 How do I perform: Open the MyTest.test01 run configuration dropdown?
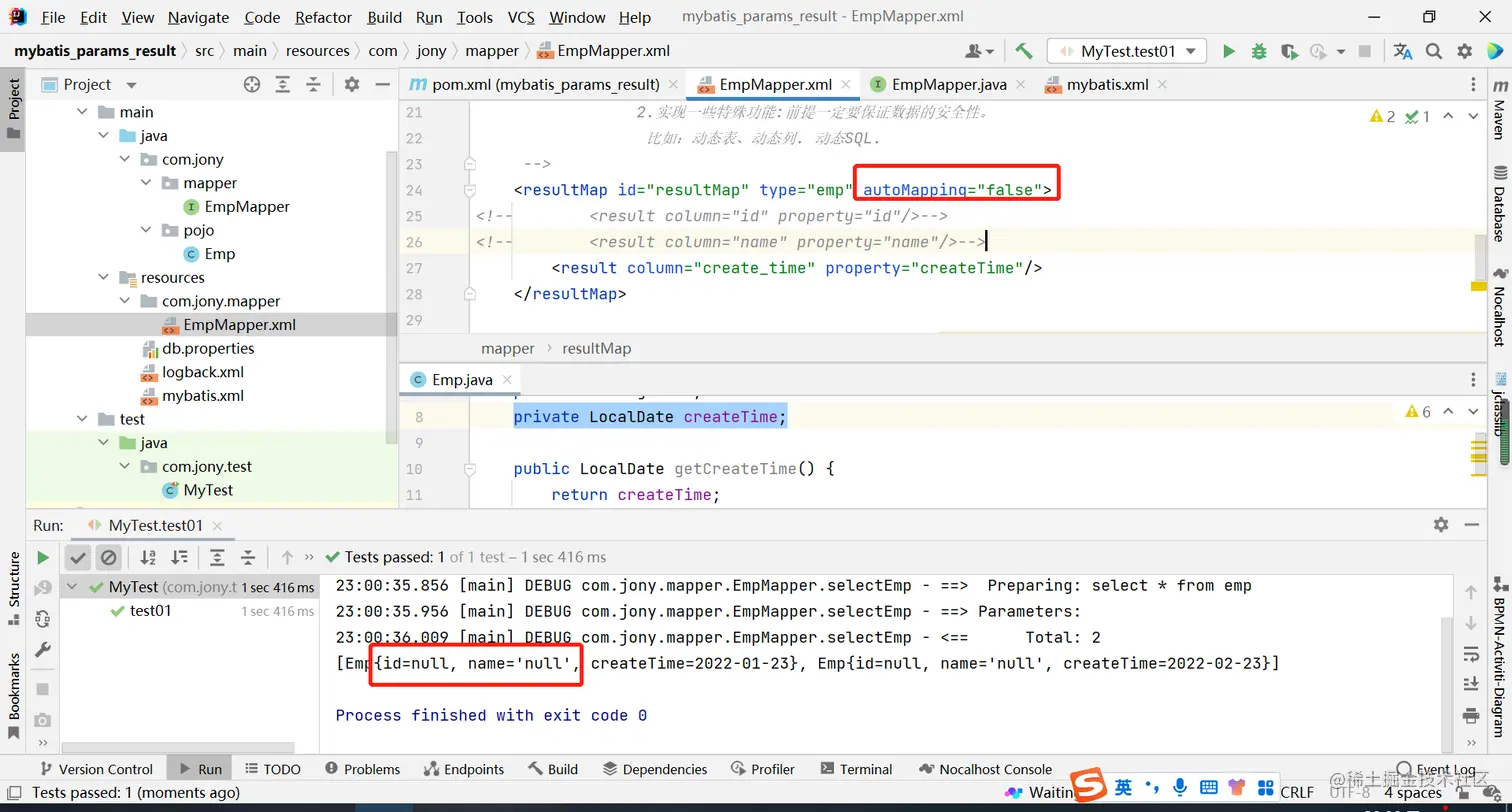point(1127,51)
